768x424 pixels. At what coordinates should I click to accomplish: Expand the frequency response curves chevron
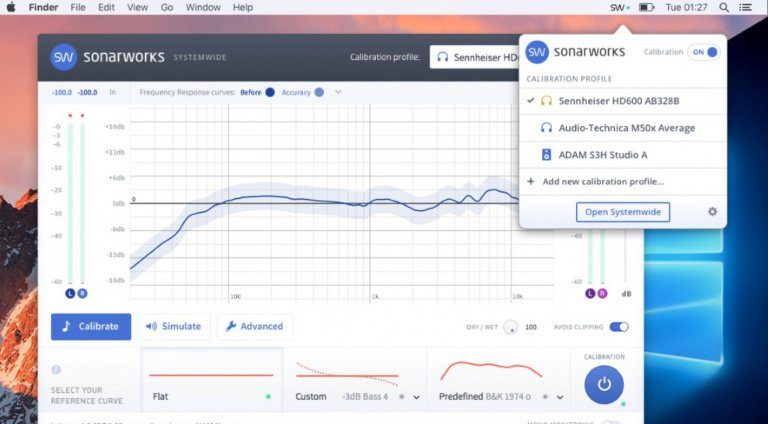click(x=338, y=92)
